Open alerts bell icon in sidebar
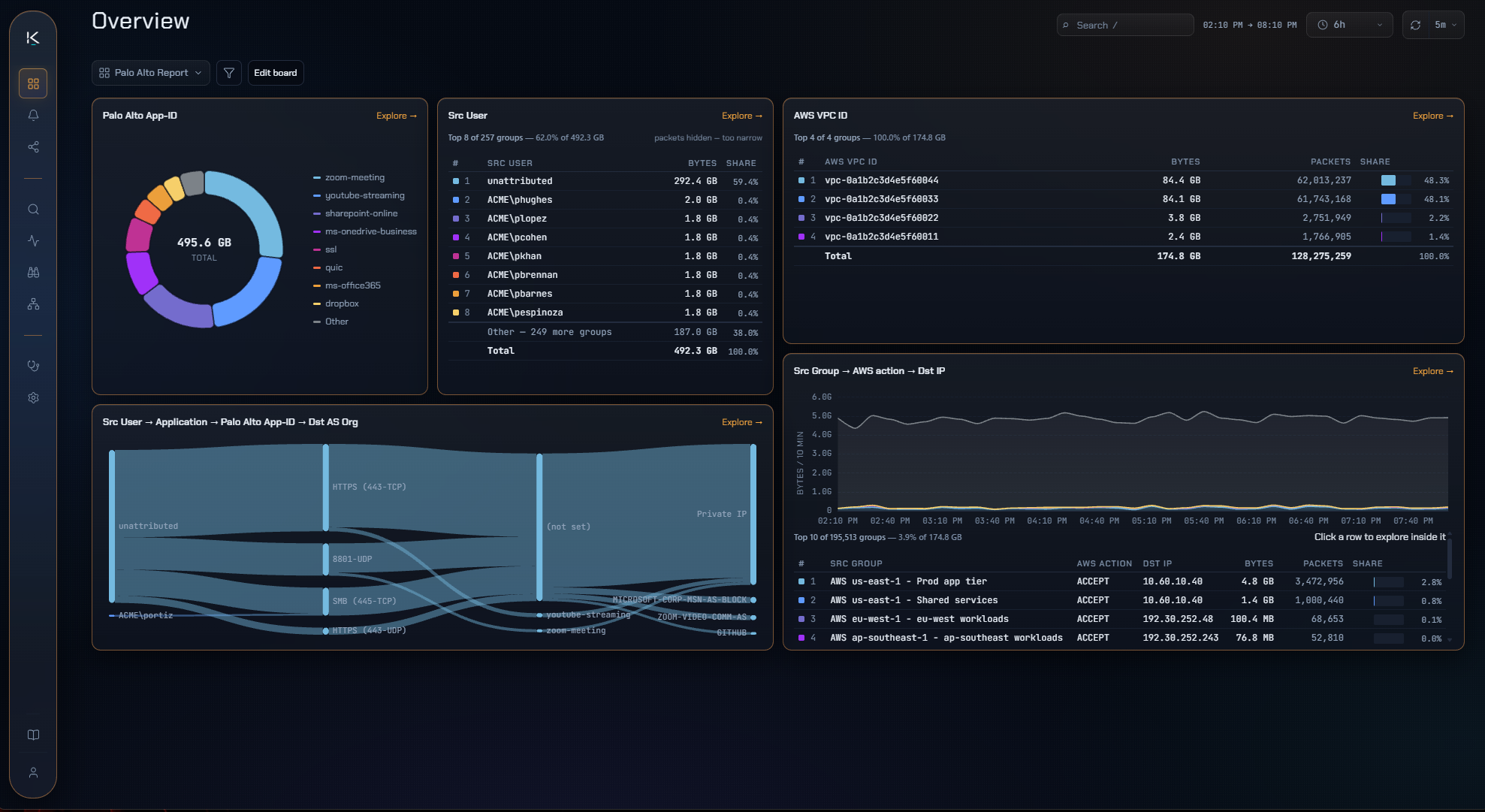This screenshot has height=812, width=1485. point(33,115)
